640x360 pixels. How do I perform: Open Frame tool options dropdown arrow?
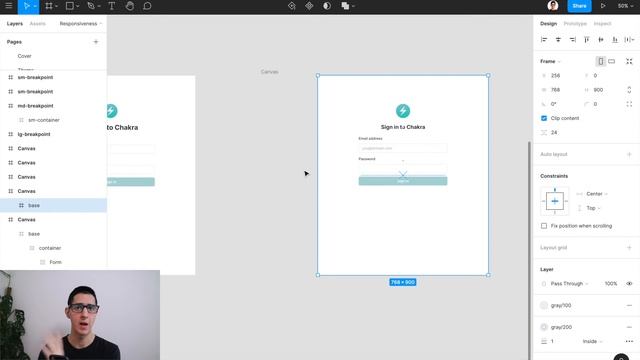point(56,6)
